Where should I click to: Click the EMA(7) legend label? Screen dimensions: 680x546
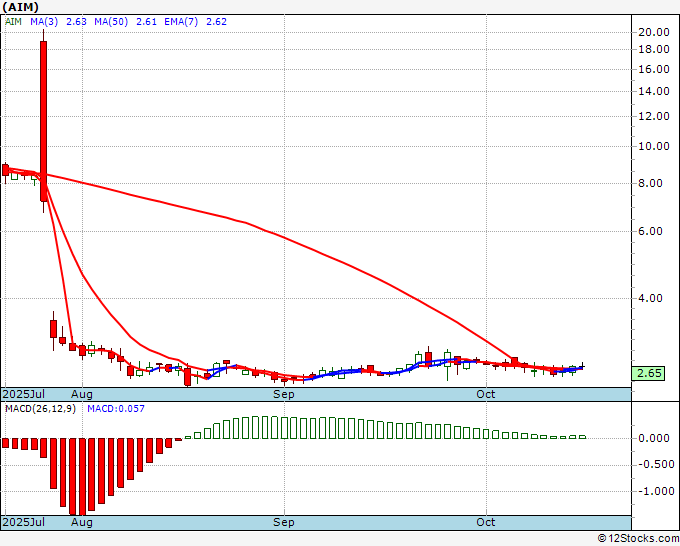[x=181, y=22]
